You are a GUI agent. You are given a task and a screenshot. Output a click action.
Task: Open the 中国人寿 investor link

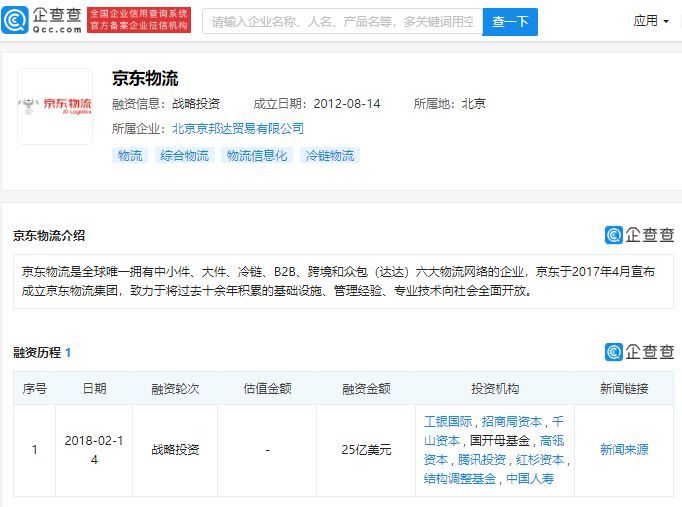530,479
